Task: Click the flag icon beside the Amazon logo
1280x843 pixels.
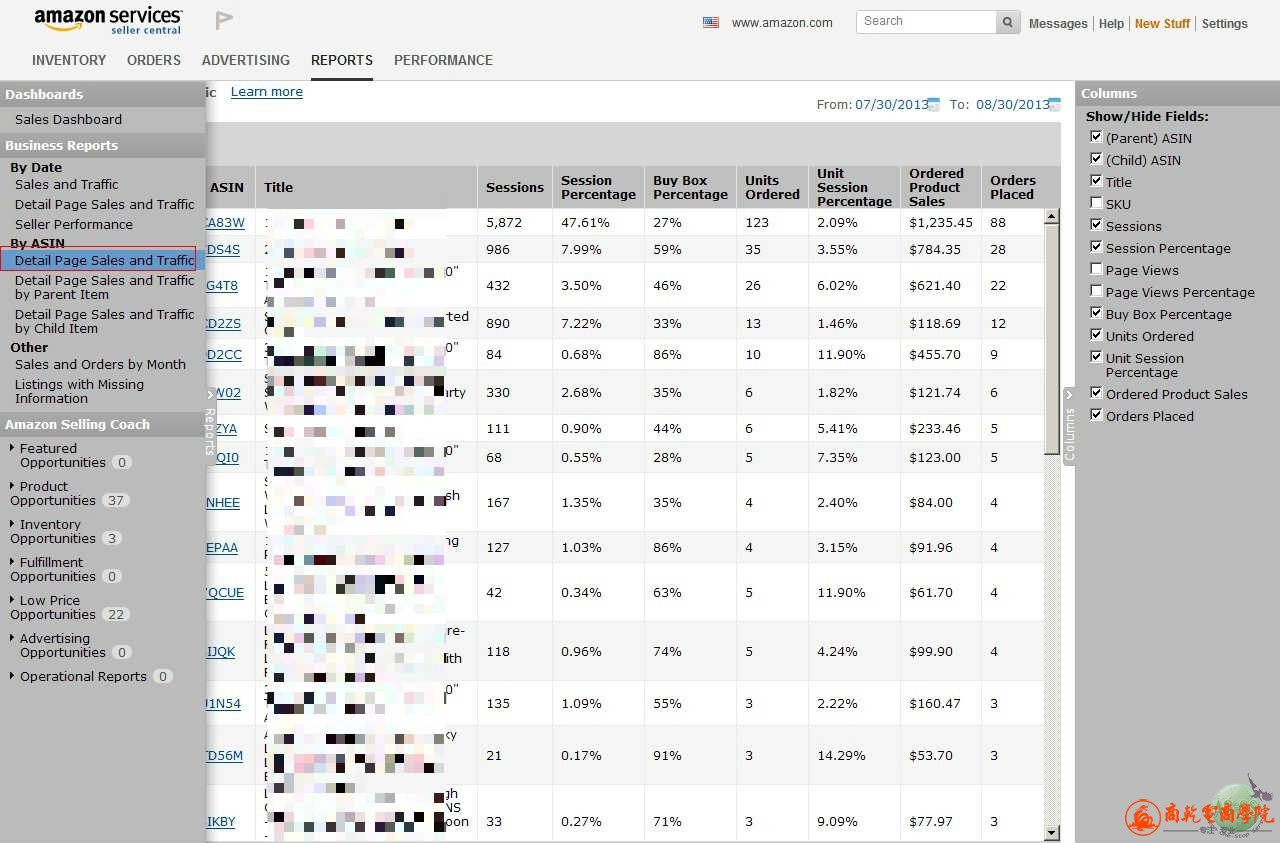Action: (x=224, y=20)
